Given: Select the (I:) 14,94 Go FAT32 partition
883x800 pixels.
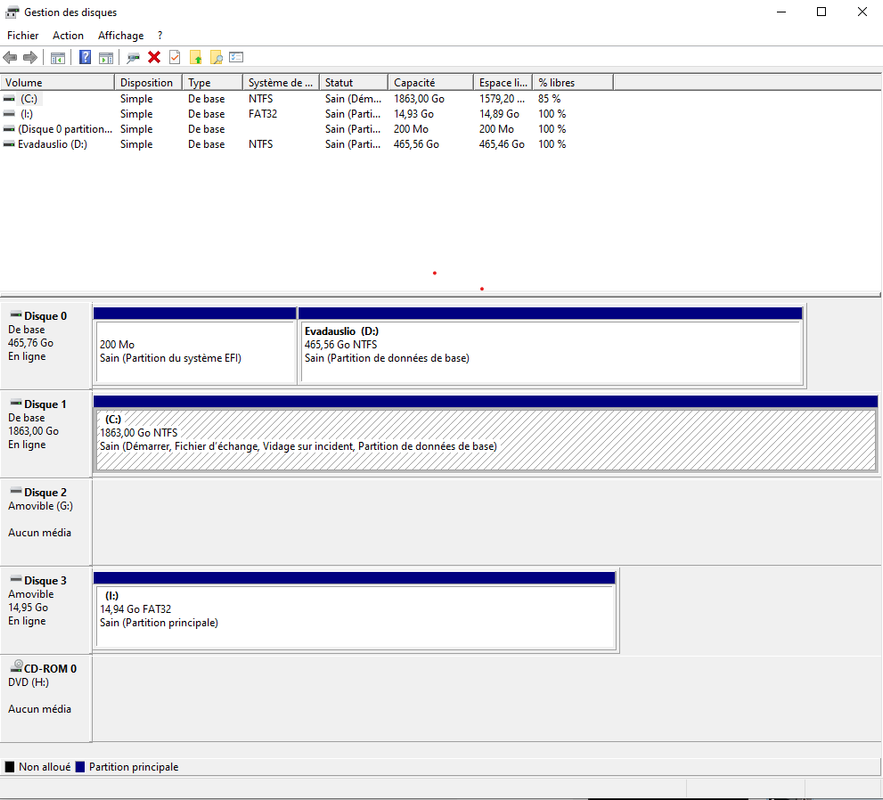Looking at the screenshot, I should pyautogui.click(x=355, y=610).
